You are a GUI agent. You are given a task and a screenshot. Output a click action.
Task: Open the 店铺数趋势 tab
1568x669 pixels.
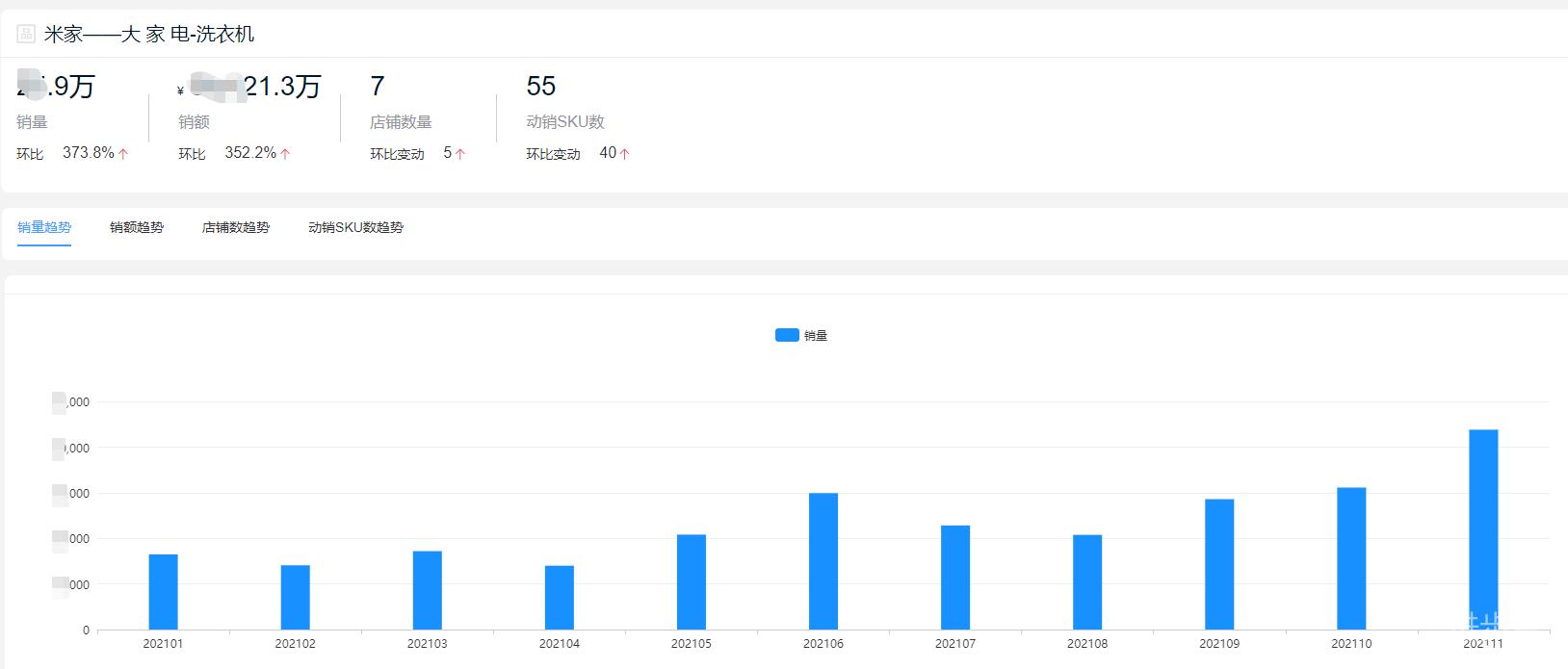[x=236, y=227]
